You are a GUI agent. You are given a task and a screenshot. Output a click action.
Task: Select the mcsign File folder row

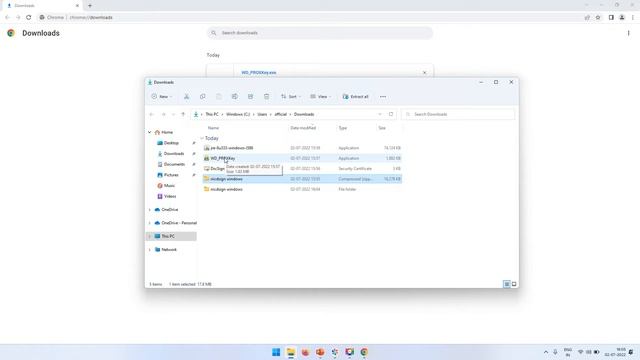[302, 189]
